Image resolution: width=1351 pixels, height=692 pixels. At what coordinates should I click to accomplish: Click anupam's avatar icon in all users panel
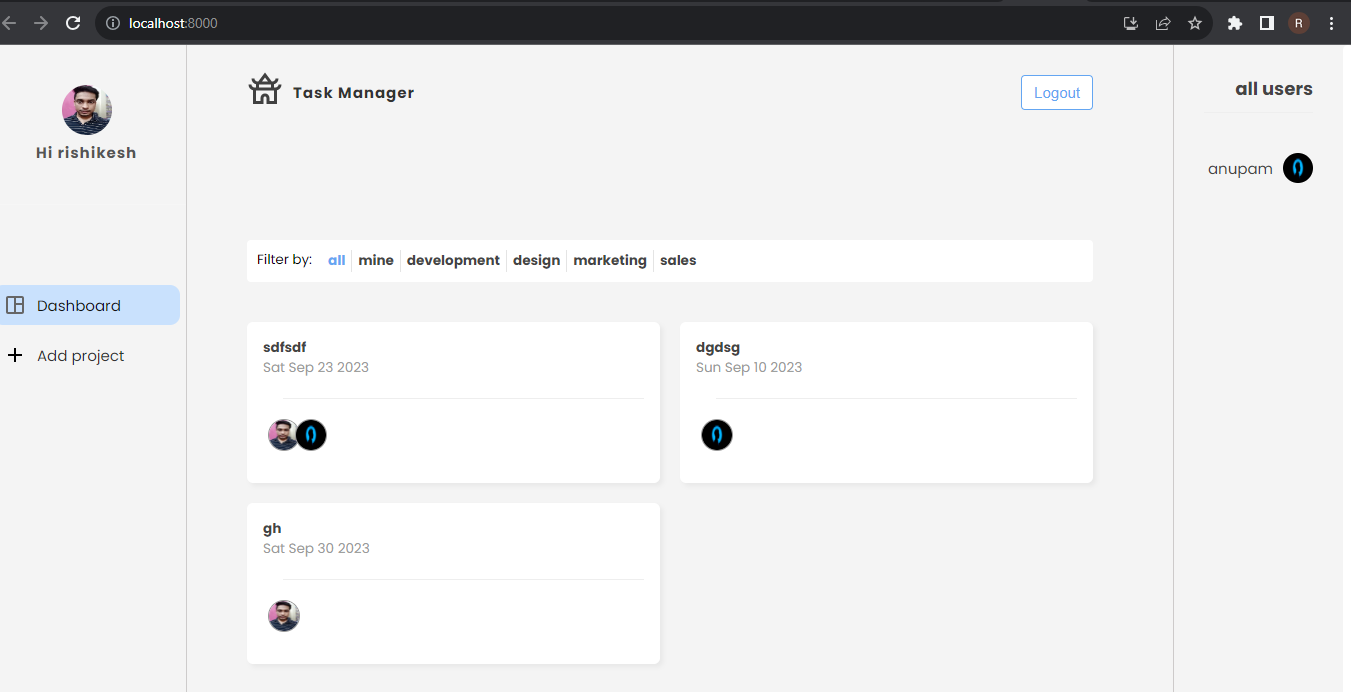pos(1297,168)
